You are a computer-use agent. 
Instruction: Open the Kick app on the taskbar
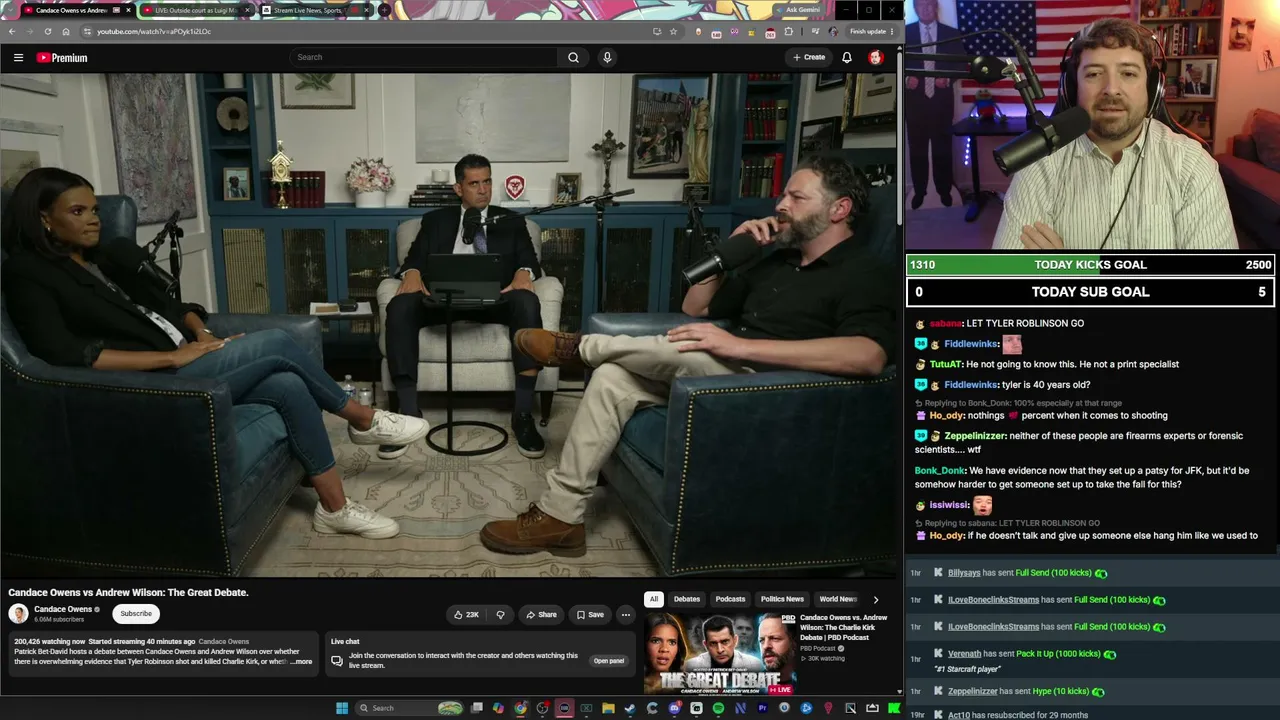coord(894,708)
